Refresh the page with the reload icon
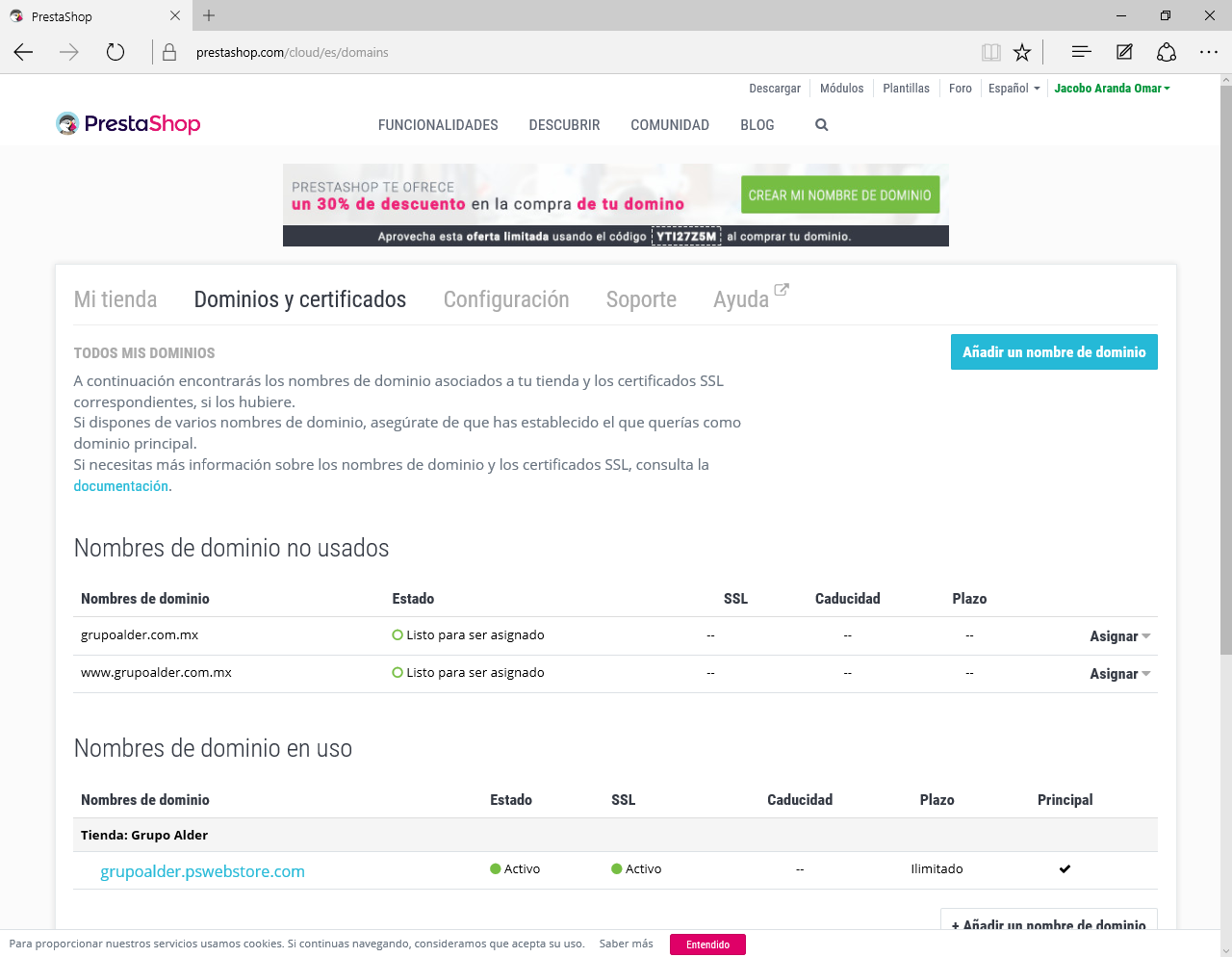The width and height of the screenshot is (1232, 957). pyautogui.click(x=115, y=52)
